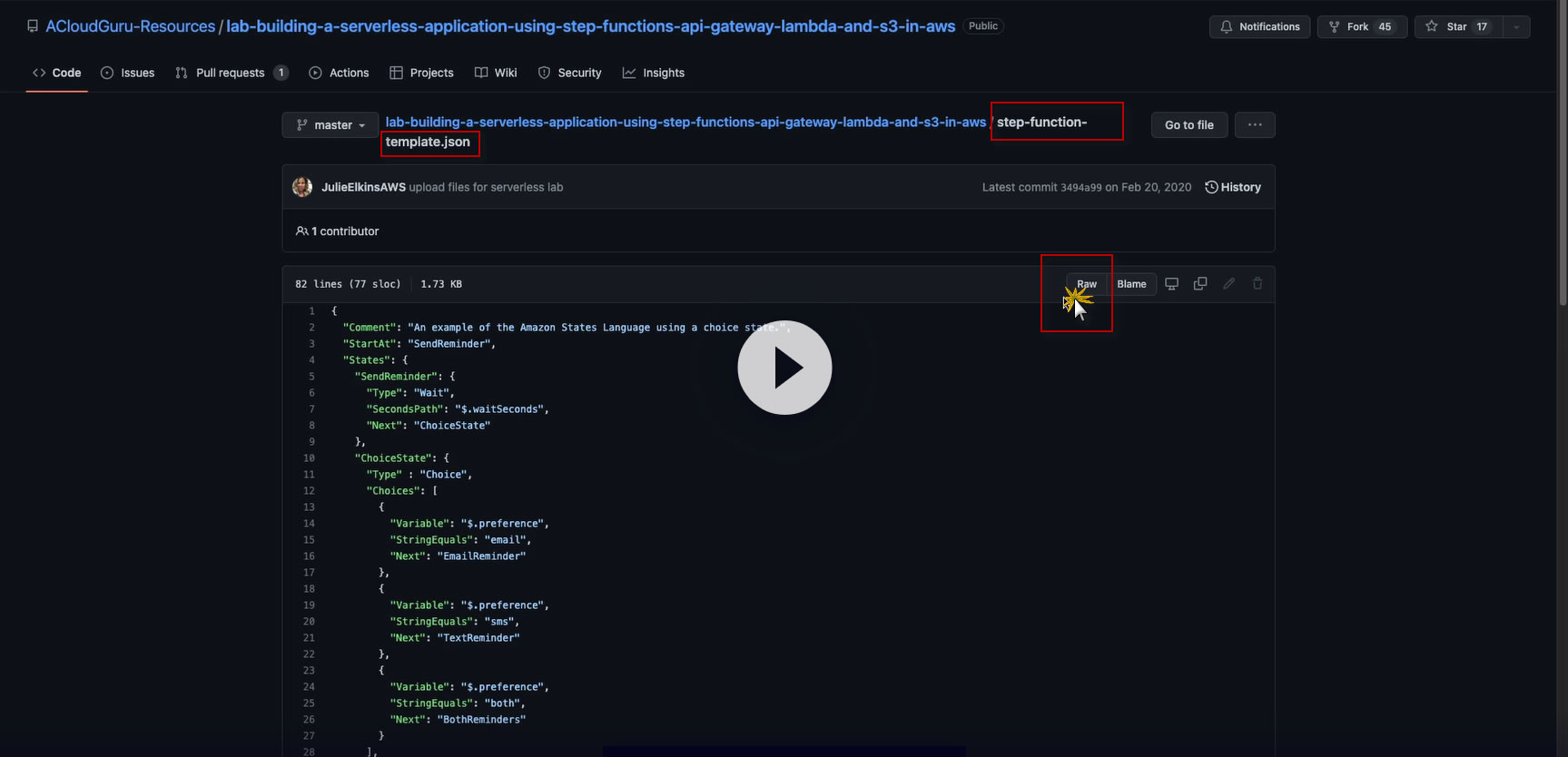Click the "SecondsPath": "$.waitSeconds" line

pyautogui.click(x=458, y=409)
